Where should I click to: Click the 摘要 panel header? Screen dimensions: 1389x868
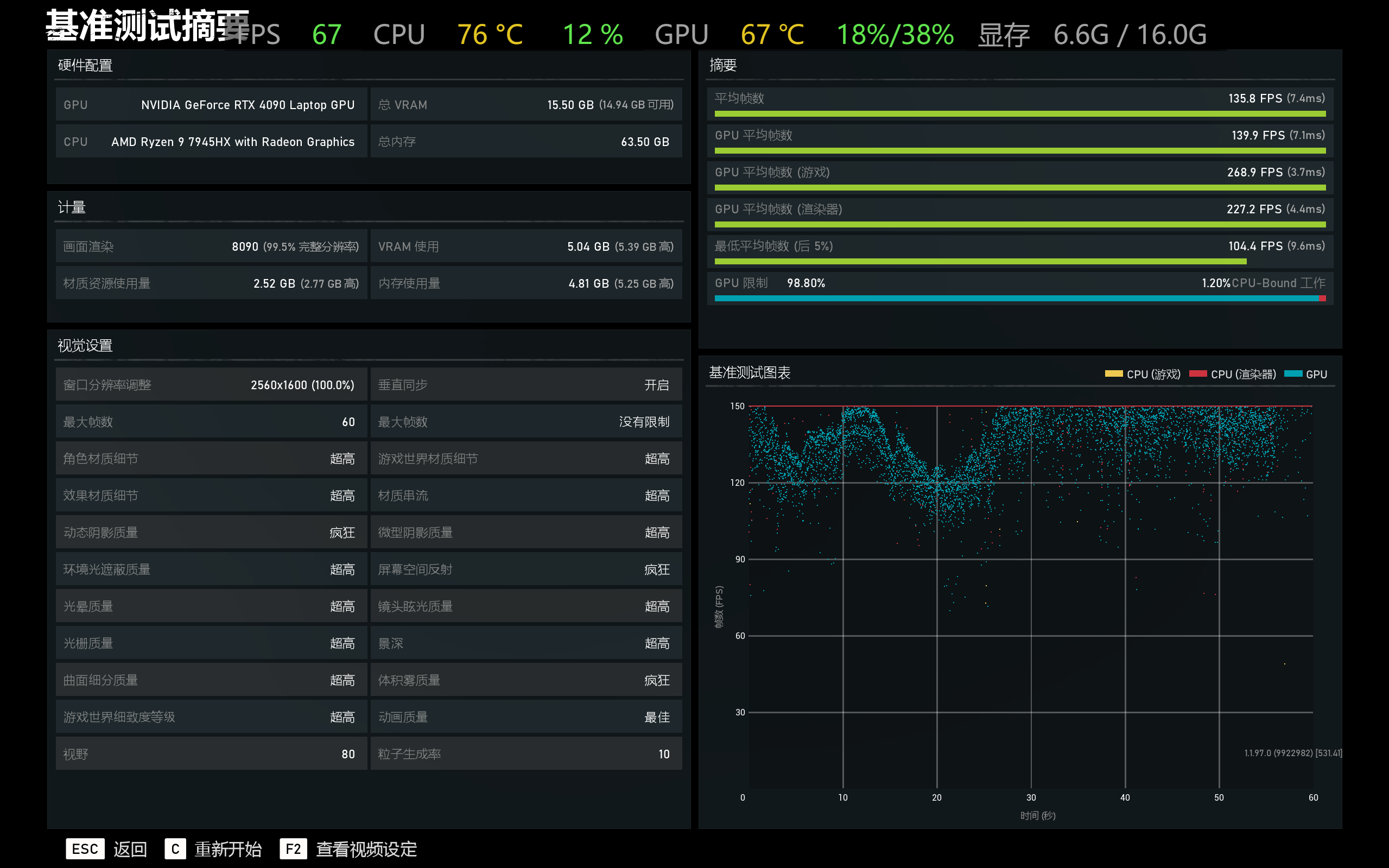[x=722, y=66]
